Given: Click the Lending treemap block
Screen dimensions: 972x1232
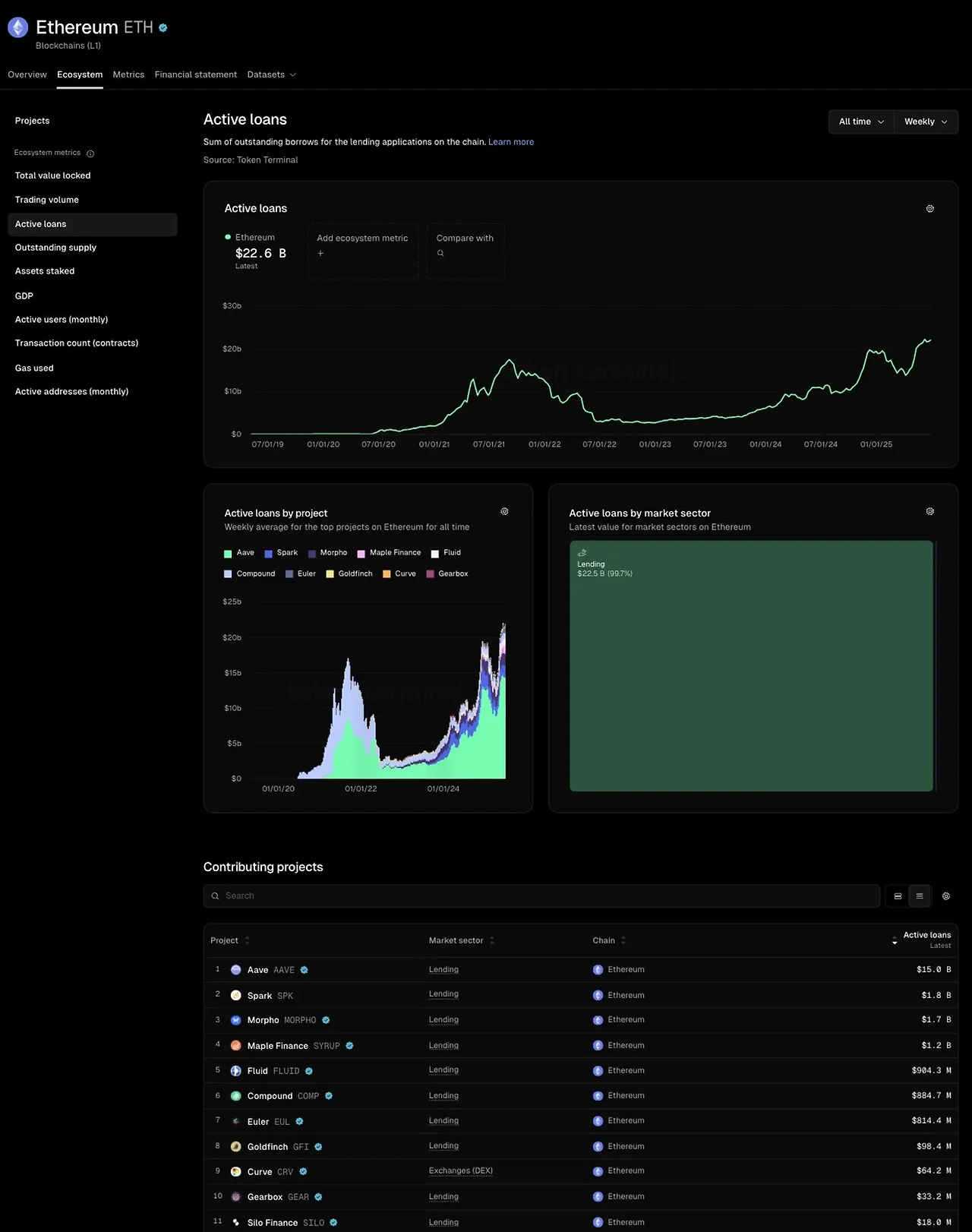Looking at the screenshot, I should (751, 666).
